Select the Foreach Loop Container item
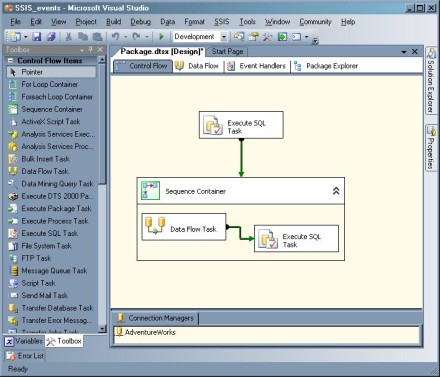 pos(57,97)
